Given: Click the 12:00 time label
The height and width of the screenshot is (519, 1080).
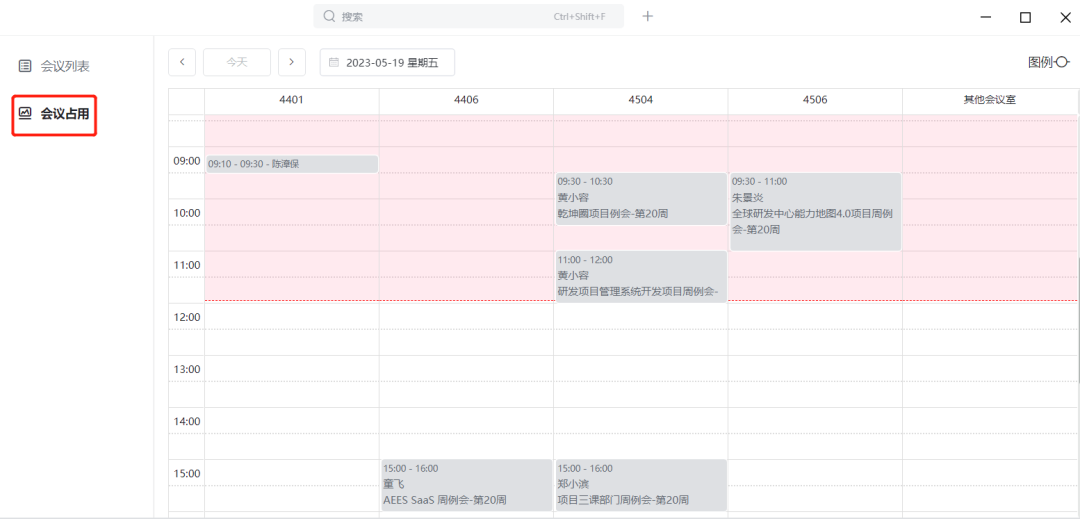Looking at the screenshot, I should tap(187, 317).
